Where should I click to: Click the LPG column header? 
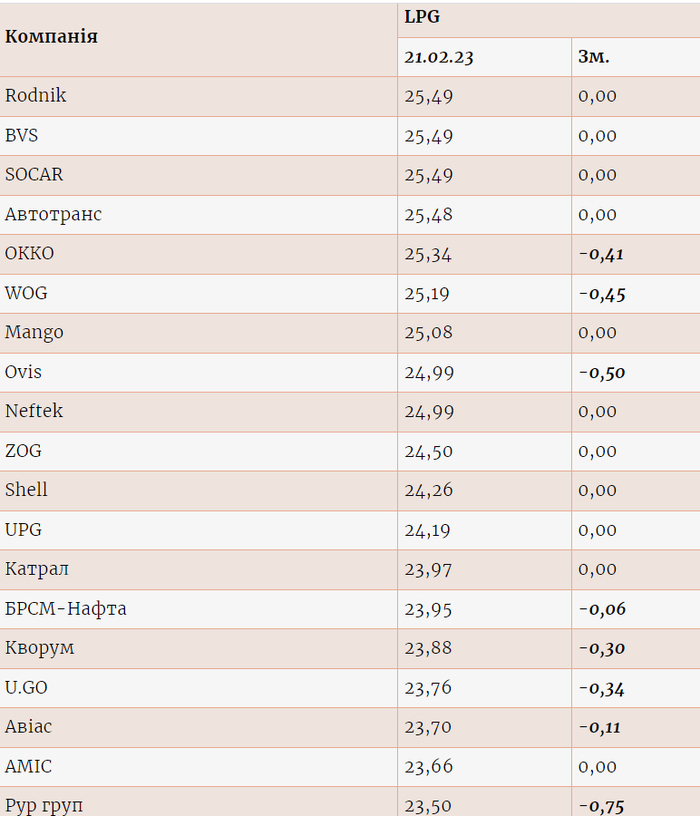422,17
